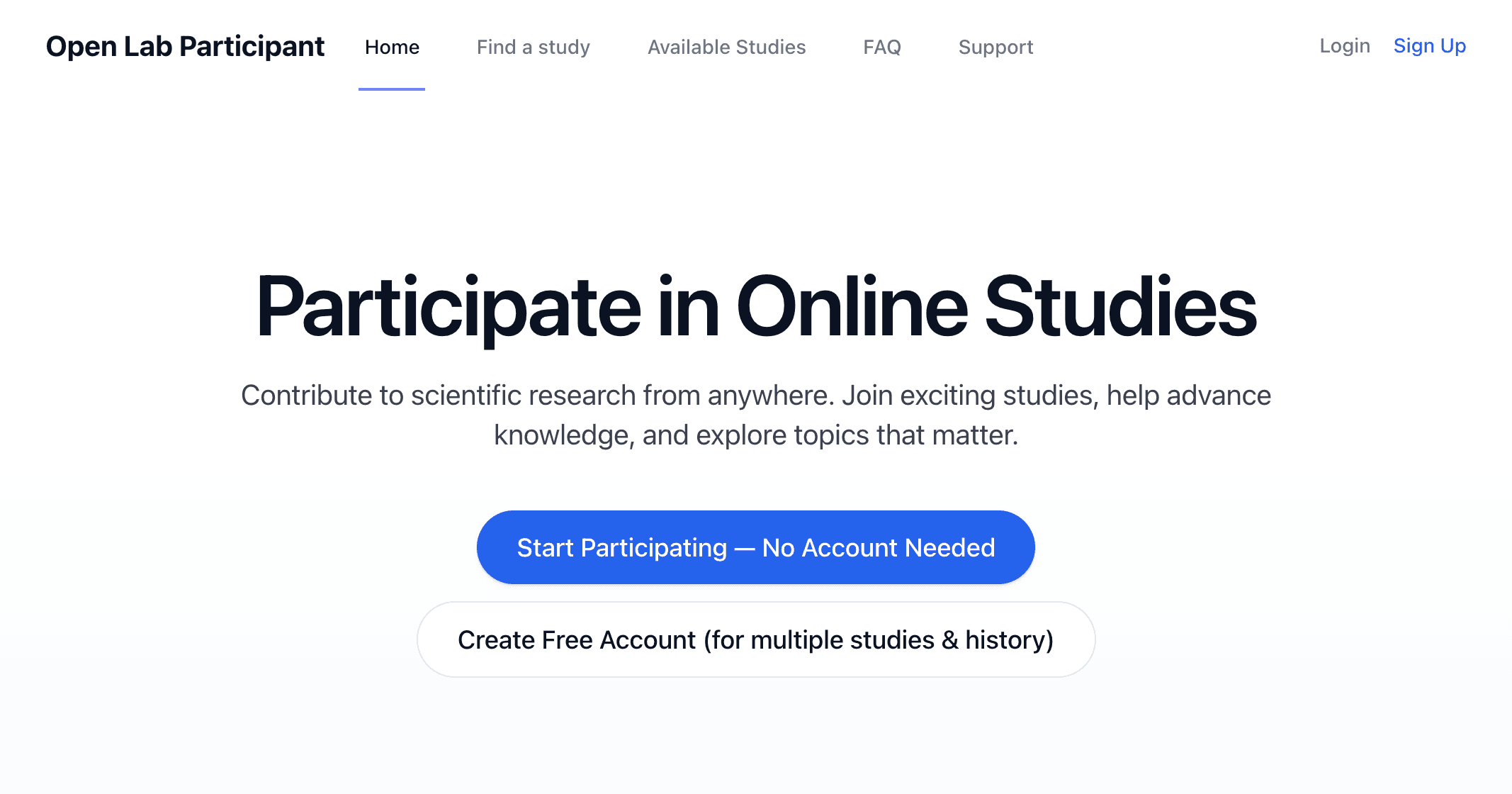Create a new participant account via Sign Up

point(1430,46)
